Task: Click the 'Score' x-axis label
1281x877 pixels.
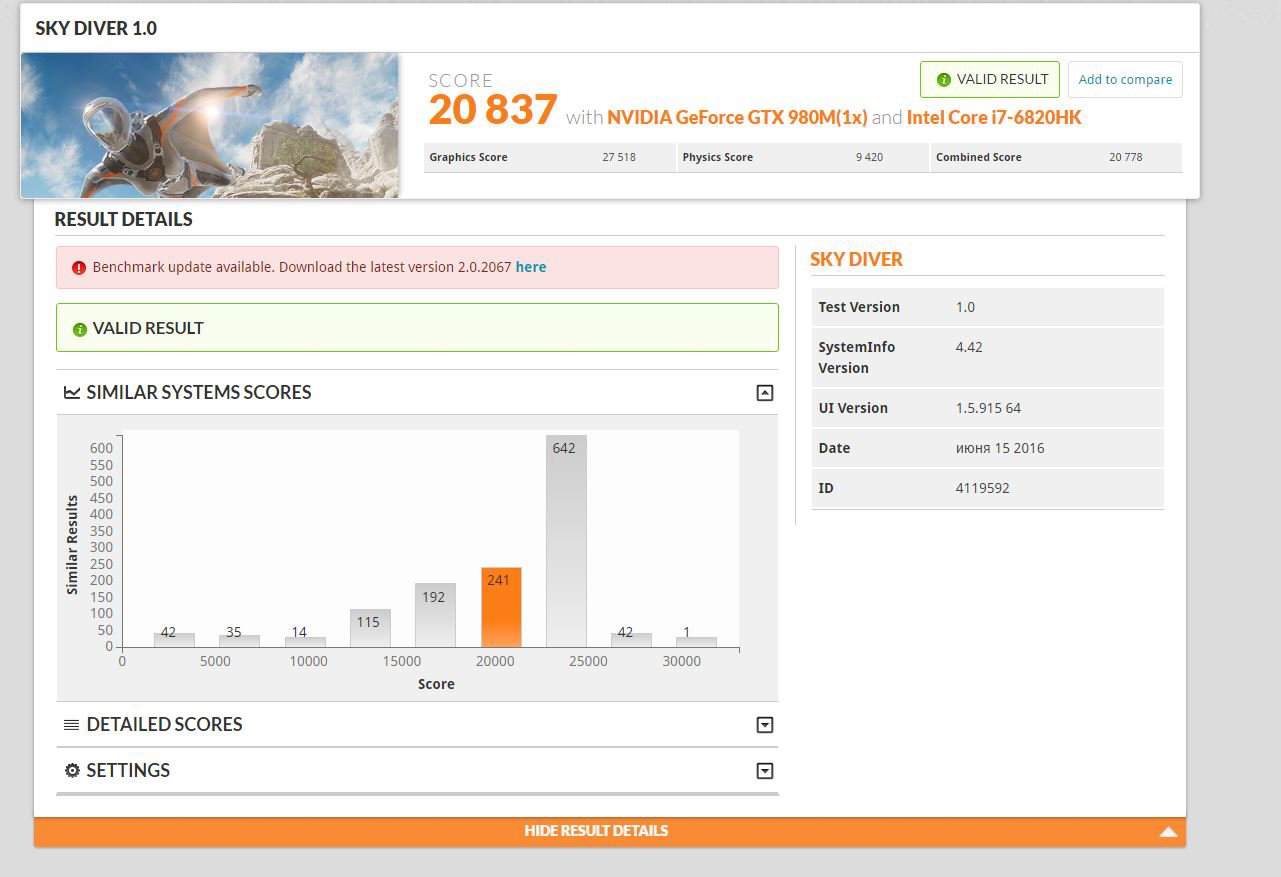Action: [x=436, y=685]
